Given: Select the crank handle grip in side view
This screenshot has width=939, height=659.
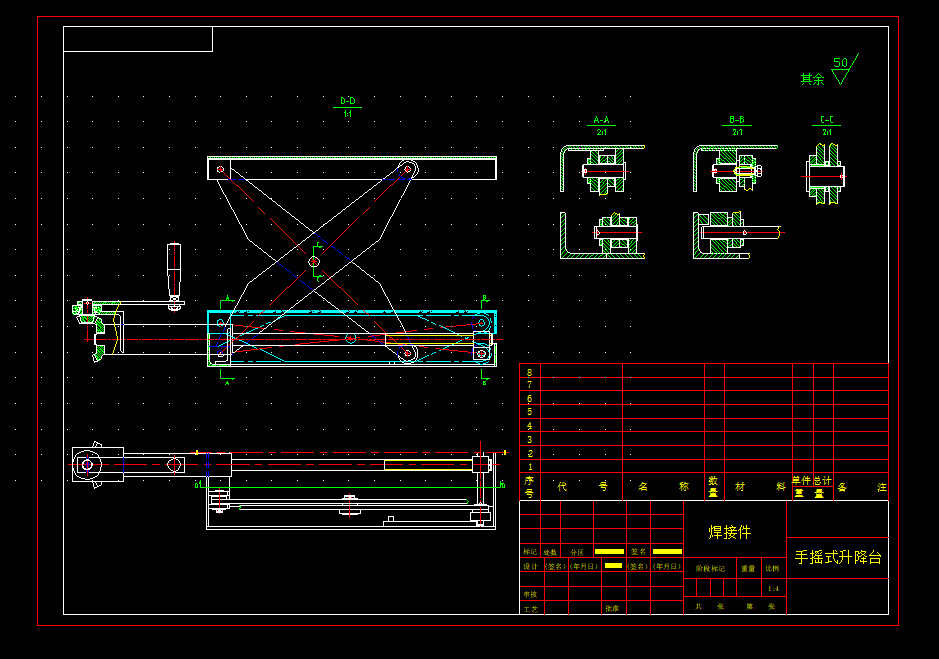Looking at the screenshot, I should (x=174, y=268).
